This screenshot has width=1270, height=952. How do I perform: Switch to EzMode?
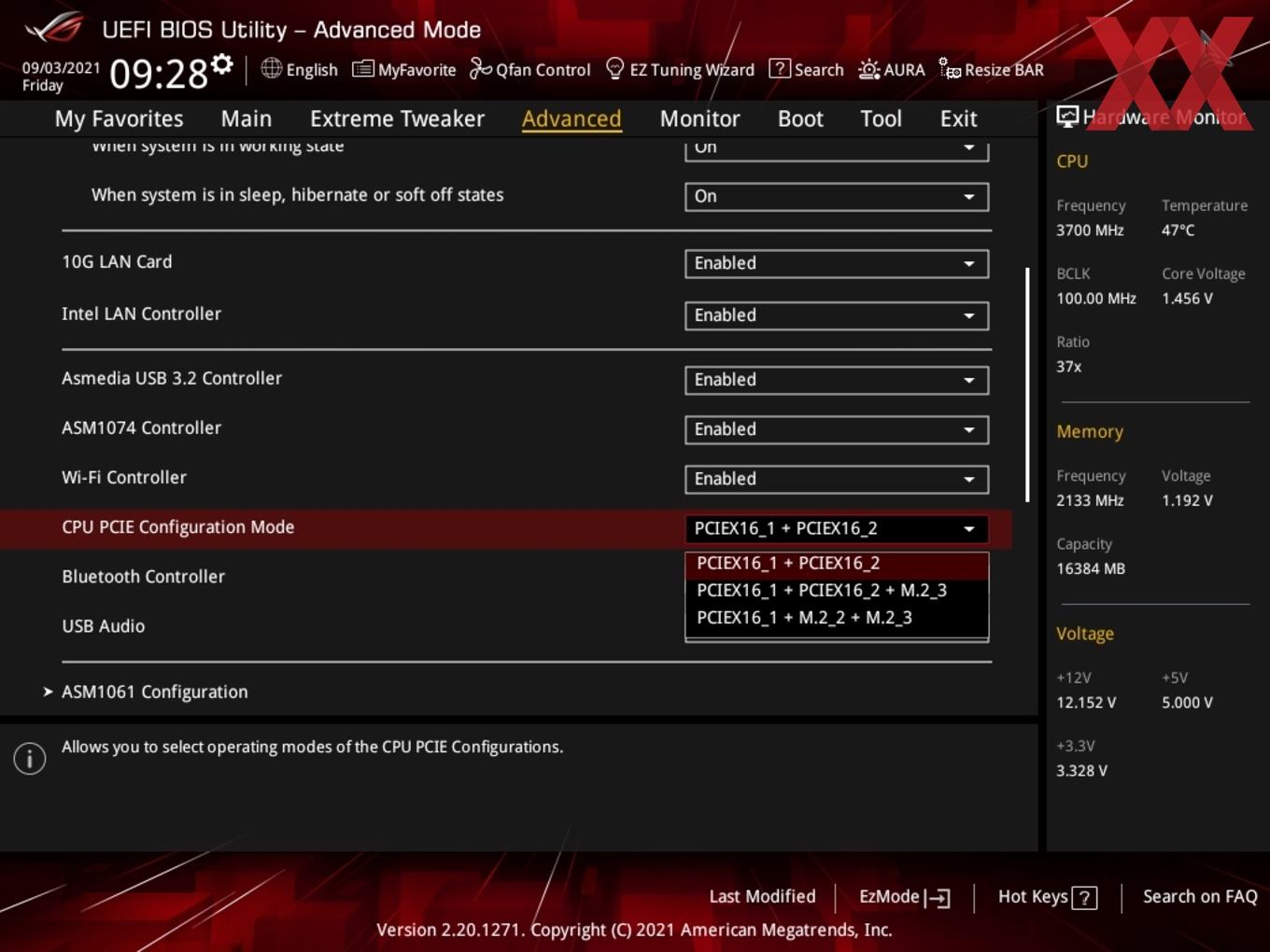click(x=904, y=897)
